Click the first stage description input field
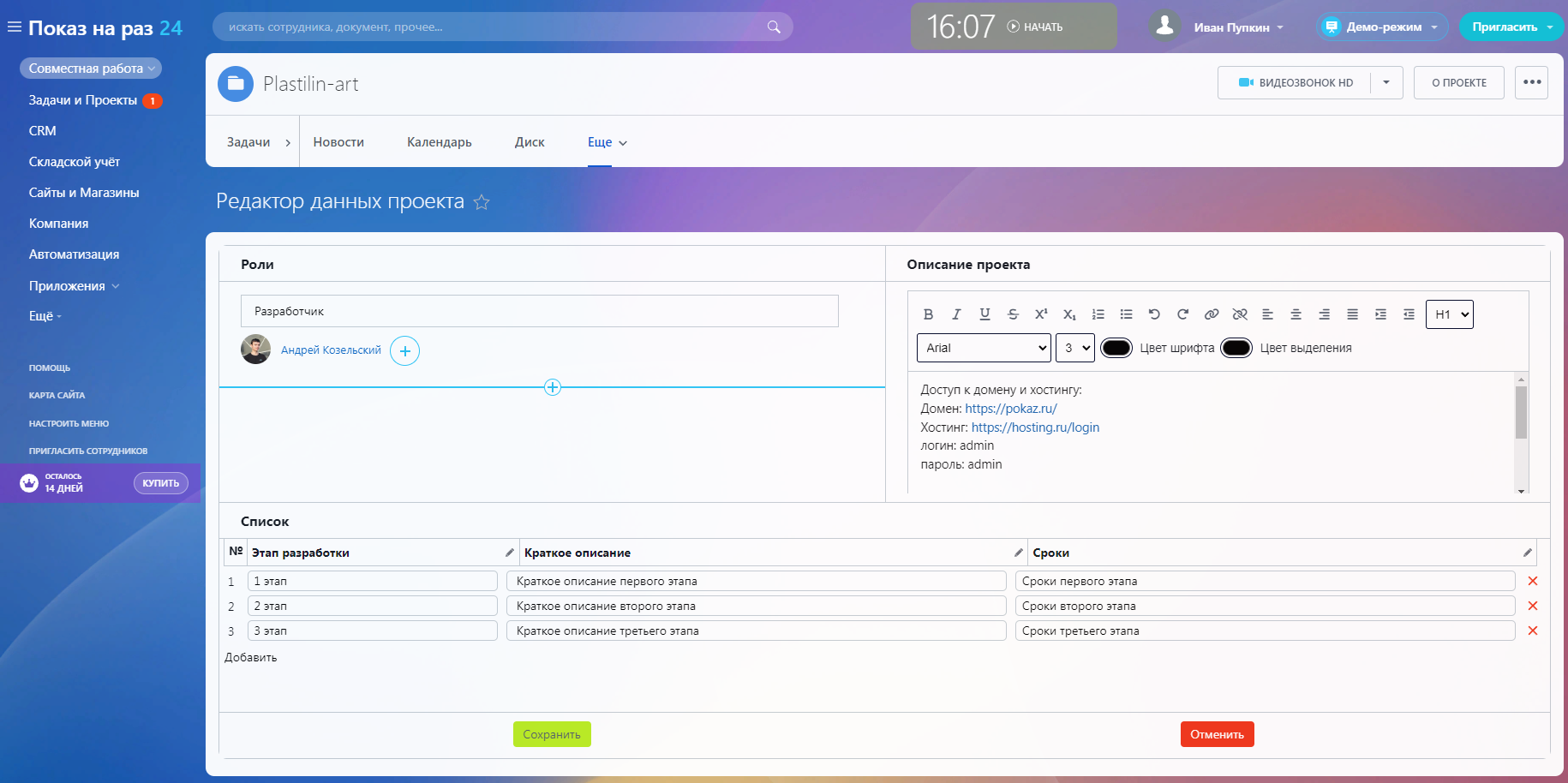Image resolution: width=1568 pixels, height=783 pixels. (x=756, y=581)
